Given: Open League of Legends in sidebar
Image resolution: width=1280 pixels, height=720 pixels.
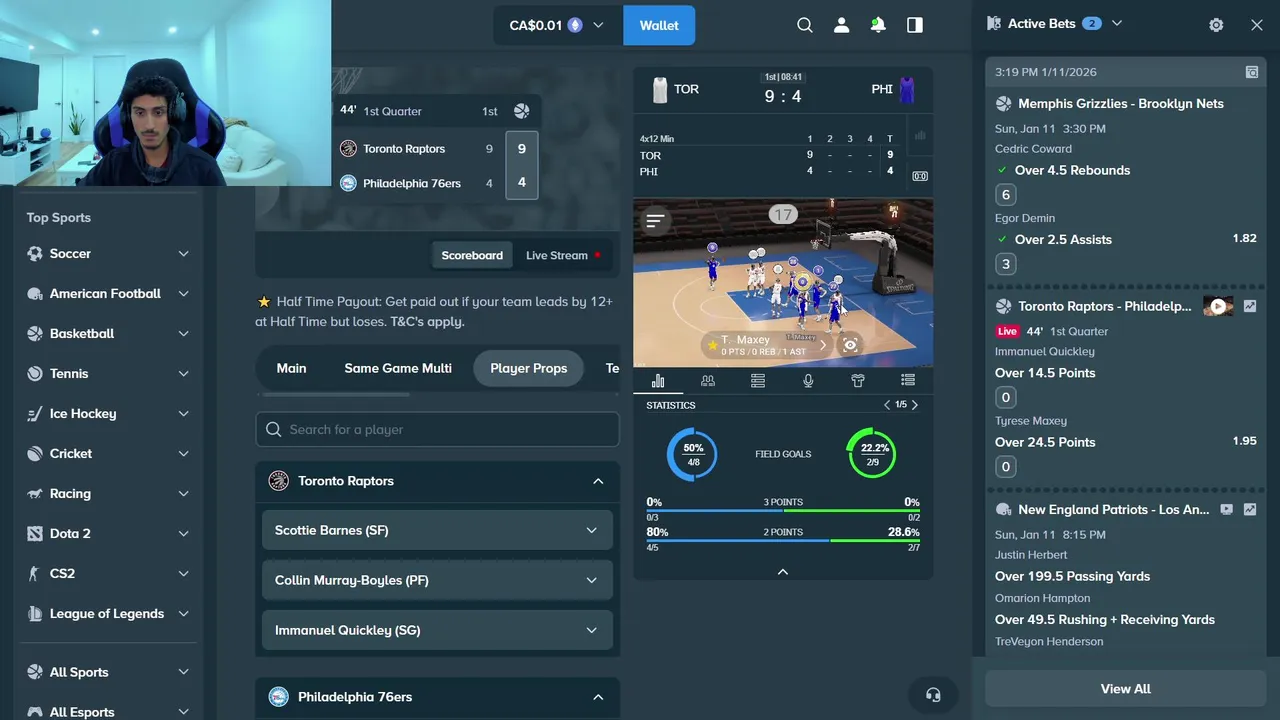Looking at the screenshot, I should pos(108,614).
